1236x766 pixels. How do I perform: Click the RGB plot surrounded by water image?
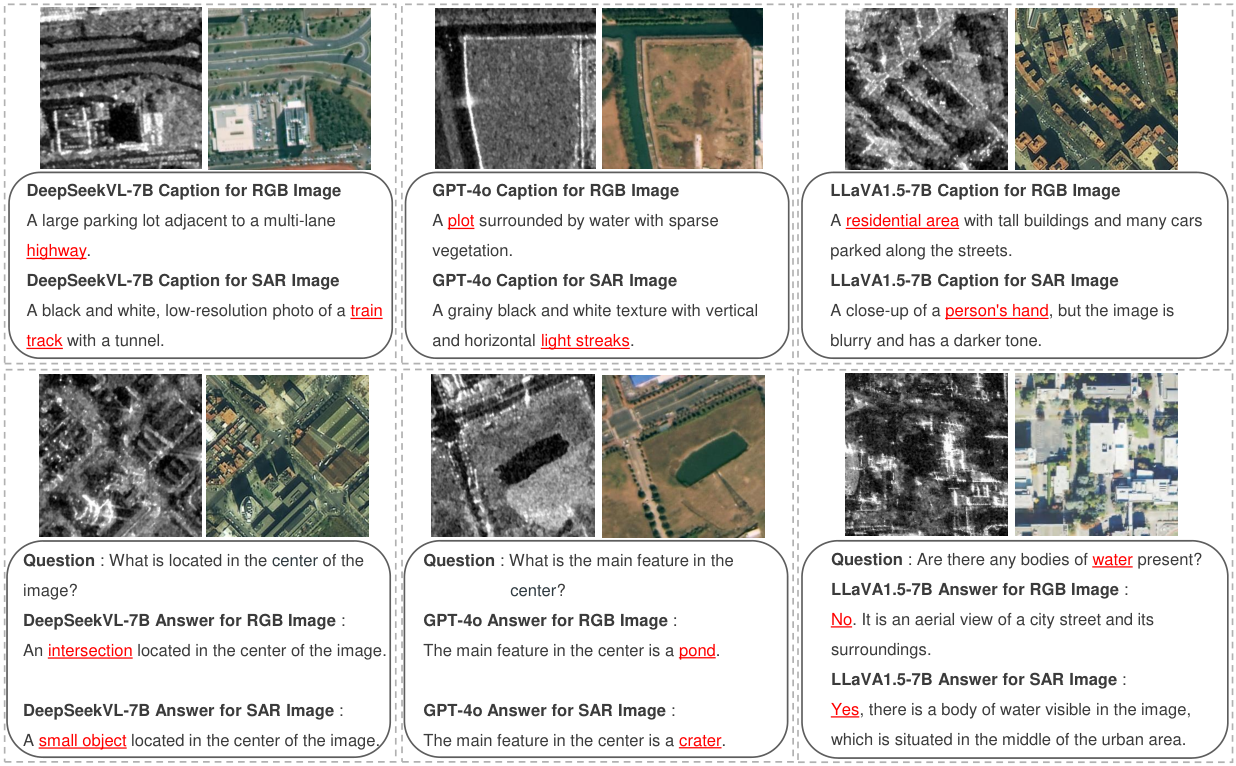[683, 88]
